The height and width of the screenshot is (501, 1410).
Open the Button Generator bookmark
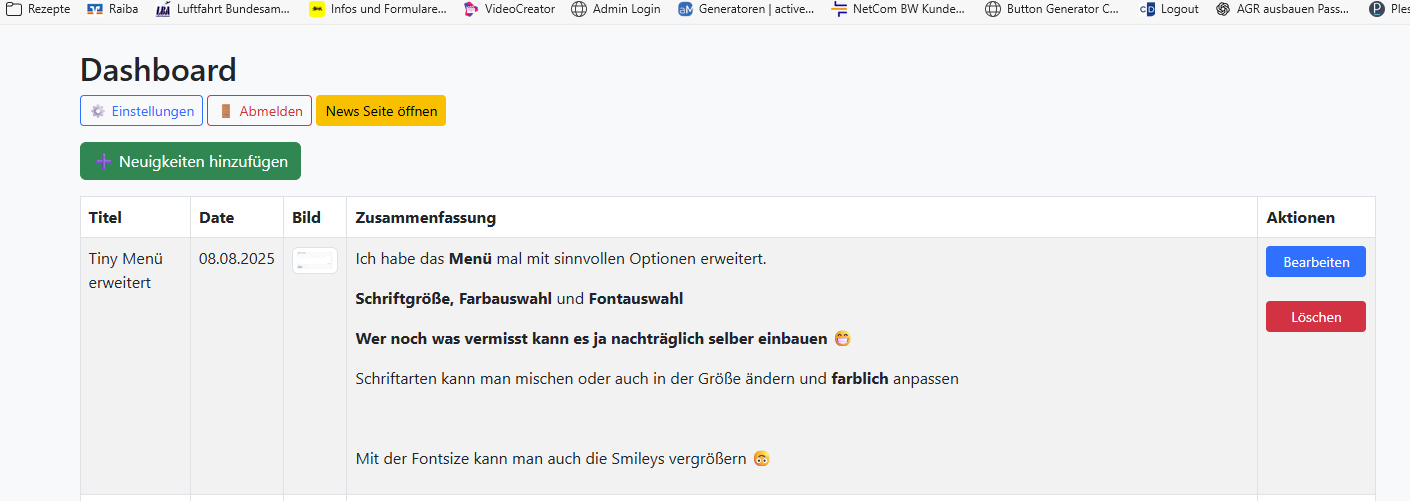(1052, 9)
